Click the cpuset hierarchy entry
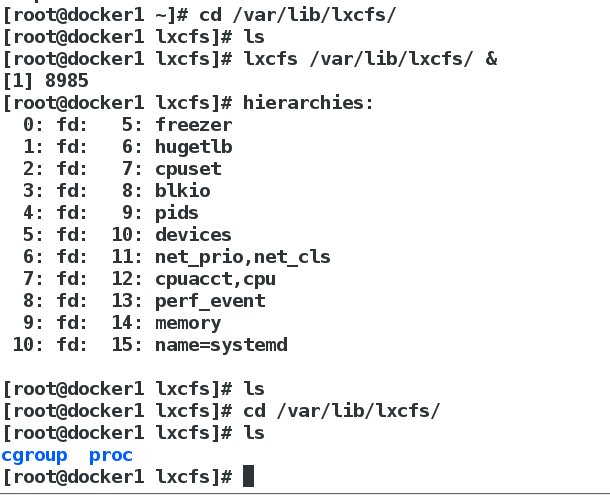 (x=188, y=169)
